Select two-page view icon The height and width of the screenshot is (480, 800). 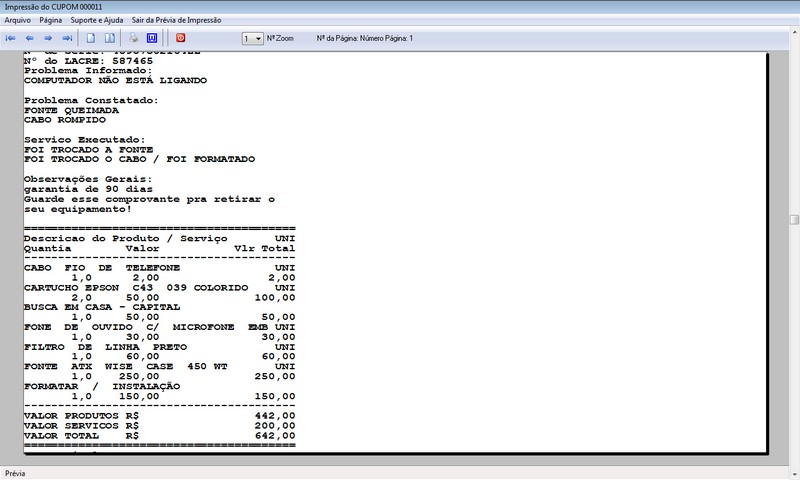[110, 38]
